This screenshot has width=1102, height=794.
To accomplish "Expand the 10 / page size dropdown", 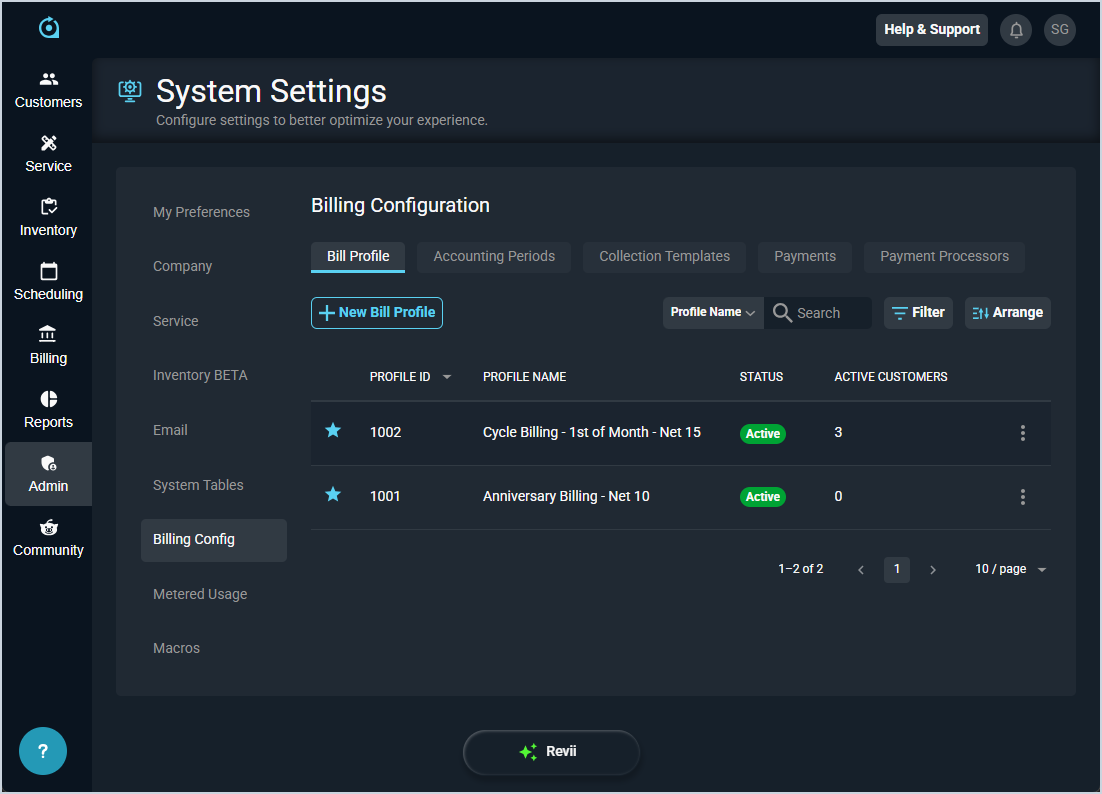I will point(1011,569).
